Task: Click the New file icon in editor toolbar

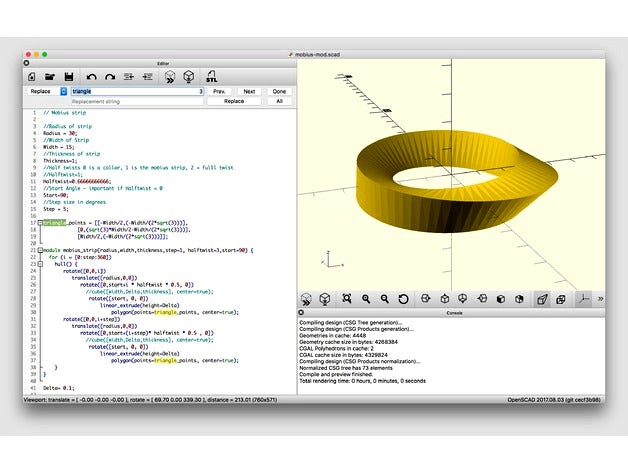Action: 32,77
